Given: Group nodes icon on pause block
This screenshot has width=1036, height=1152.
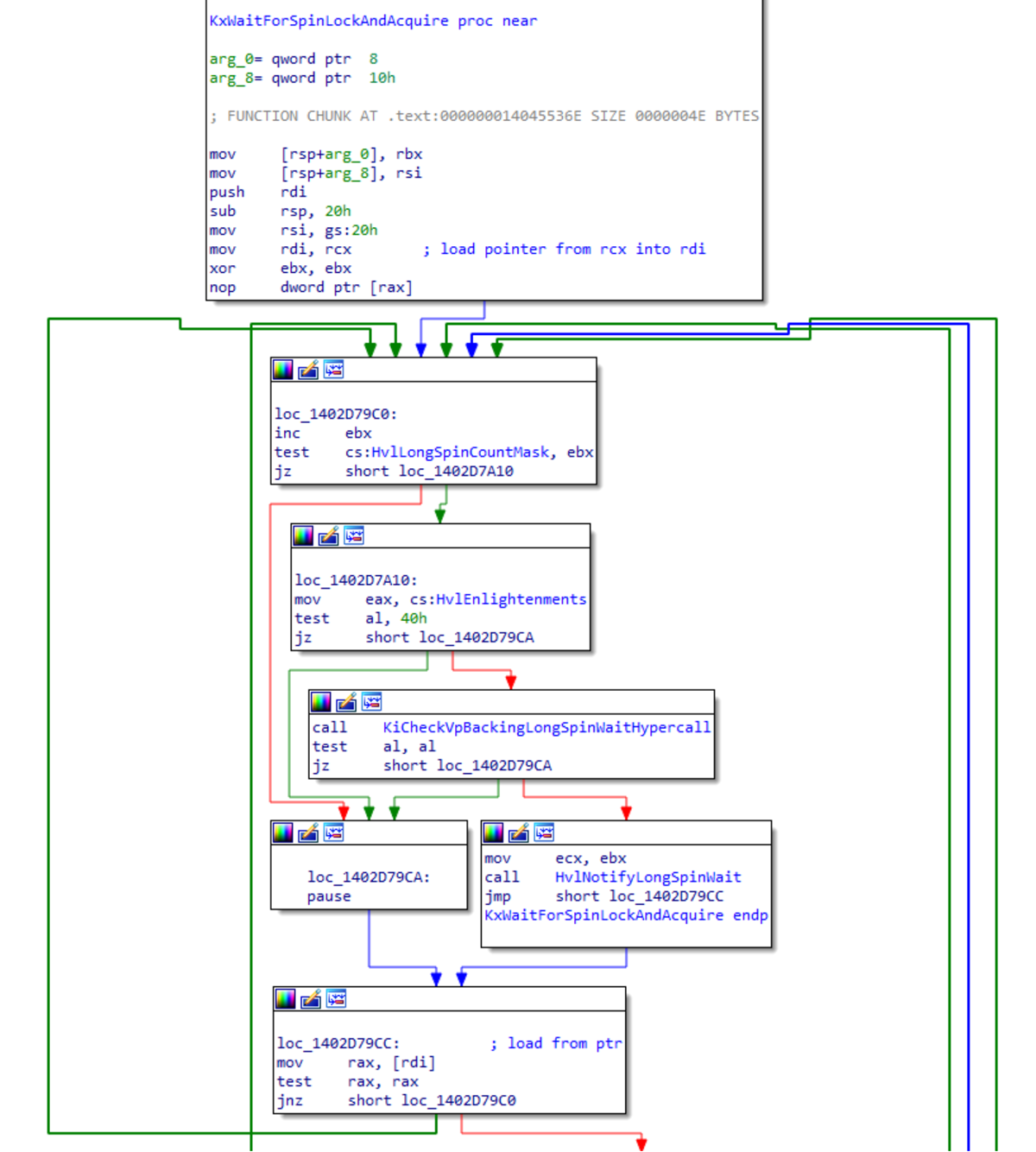Looking at the screenshot, I should pyautogui.click(x=333, y=833).
